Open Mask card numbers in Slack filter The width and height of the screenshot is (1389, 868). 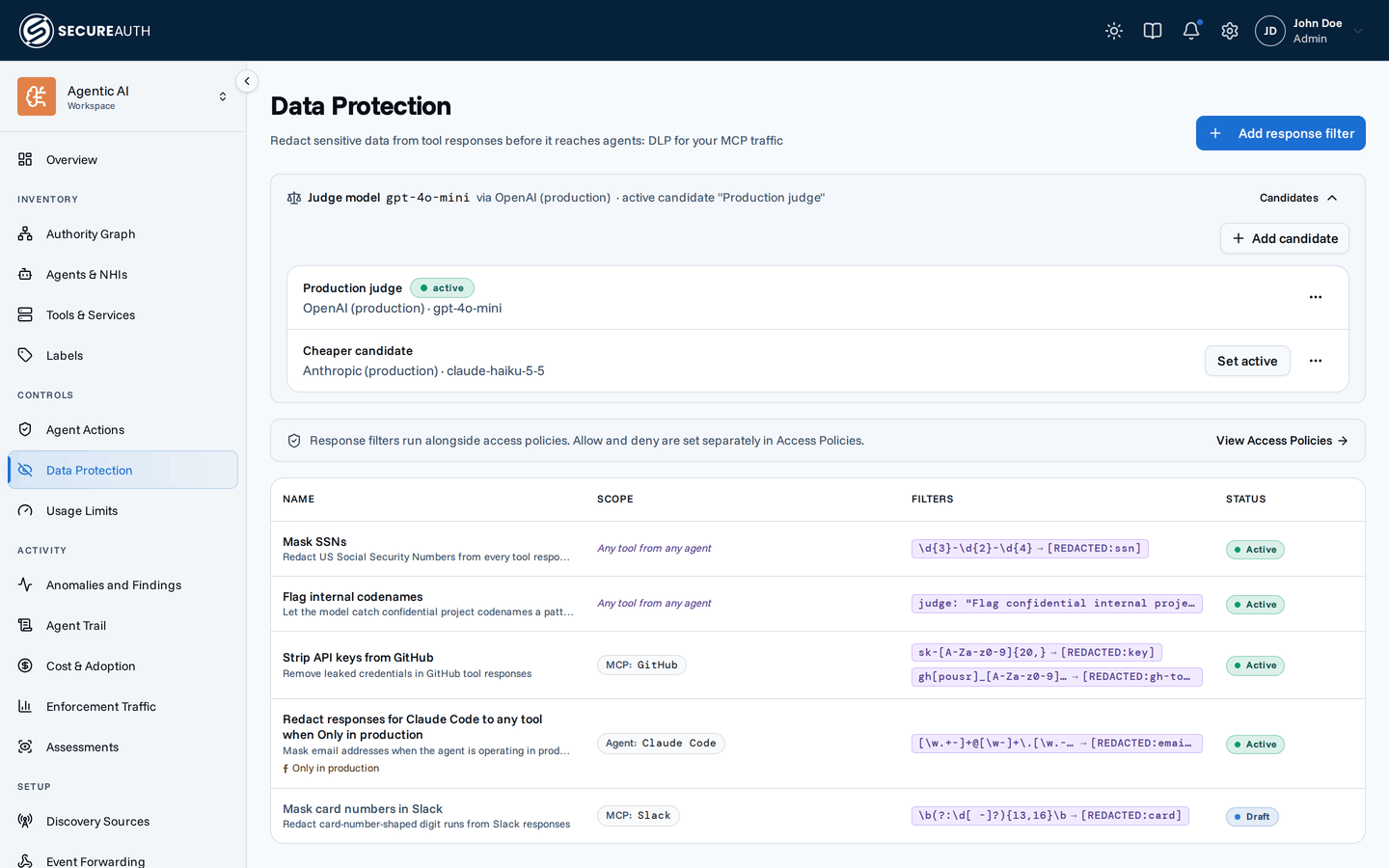(818, 816)
